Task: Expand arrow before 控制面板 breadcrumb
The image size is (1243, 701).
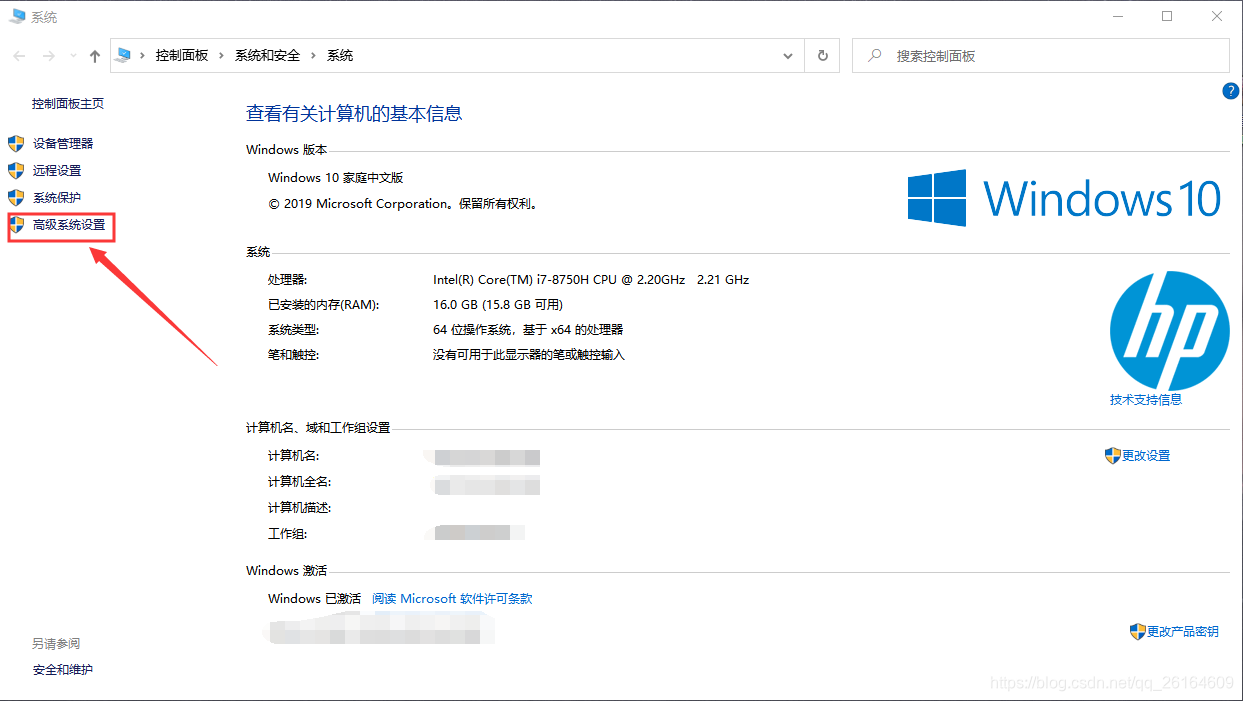Action: click(x=144, y=56)
